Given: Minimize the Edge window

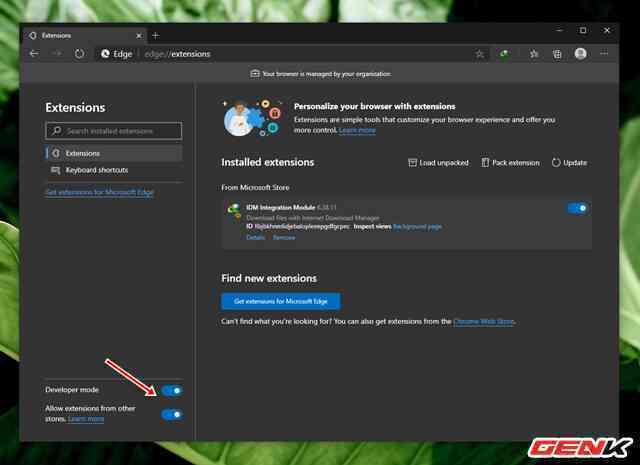Looking at the screenshot, I should pyautogui.click(x=560, y=30).
